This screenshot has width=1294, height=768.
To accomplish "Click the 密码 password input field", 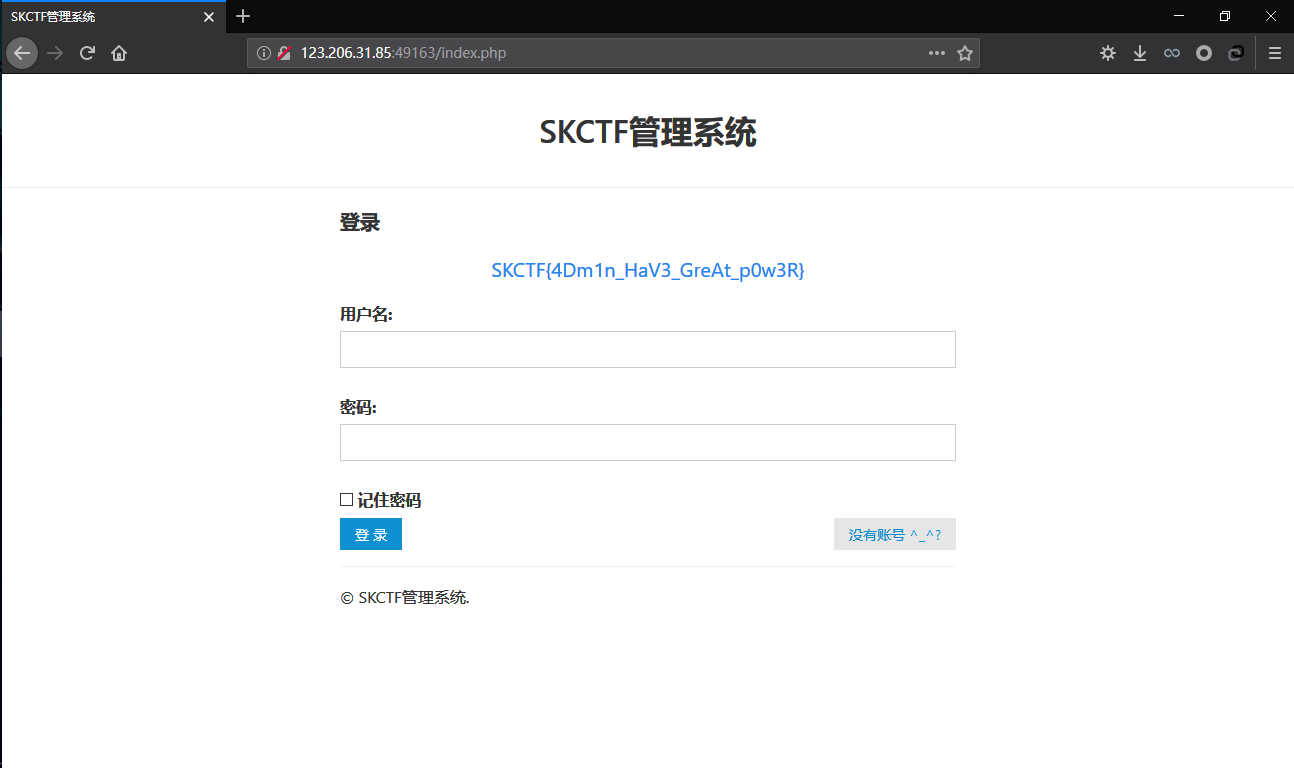I will click(648, 442).
